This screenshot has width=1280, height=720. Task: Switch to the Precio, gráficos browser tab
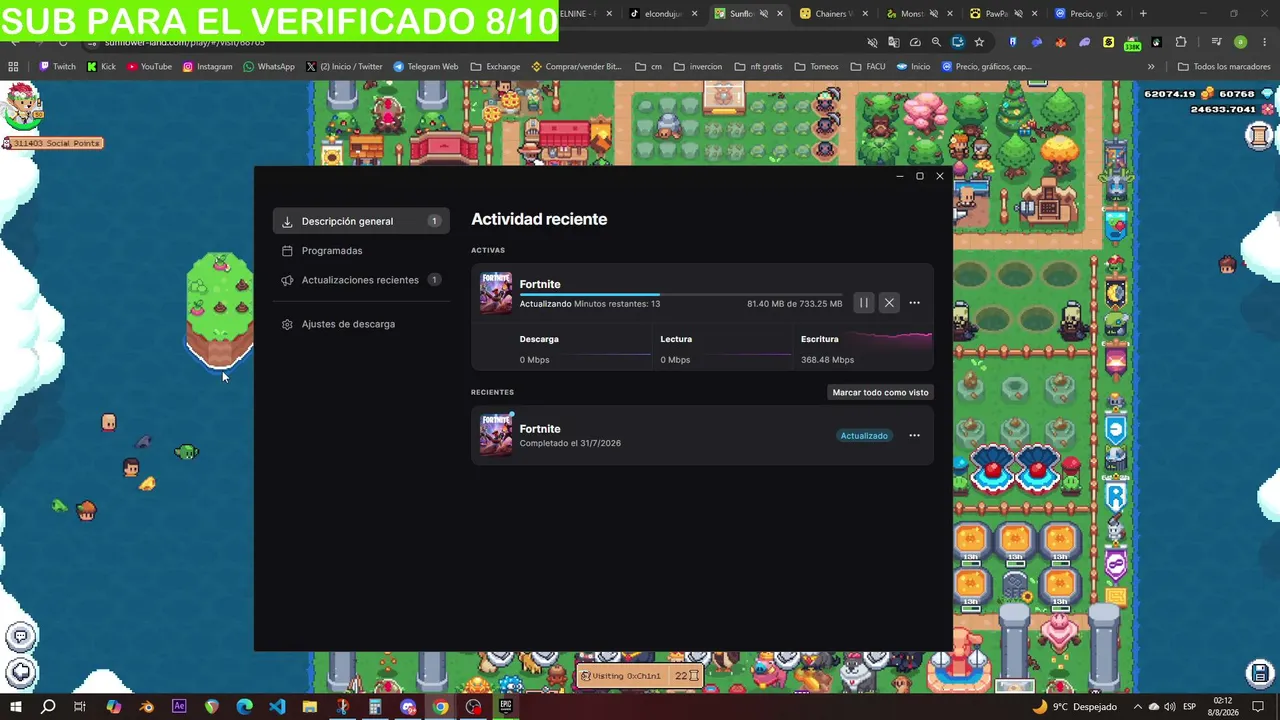tap(1090, 14)
